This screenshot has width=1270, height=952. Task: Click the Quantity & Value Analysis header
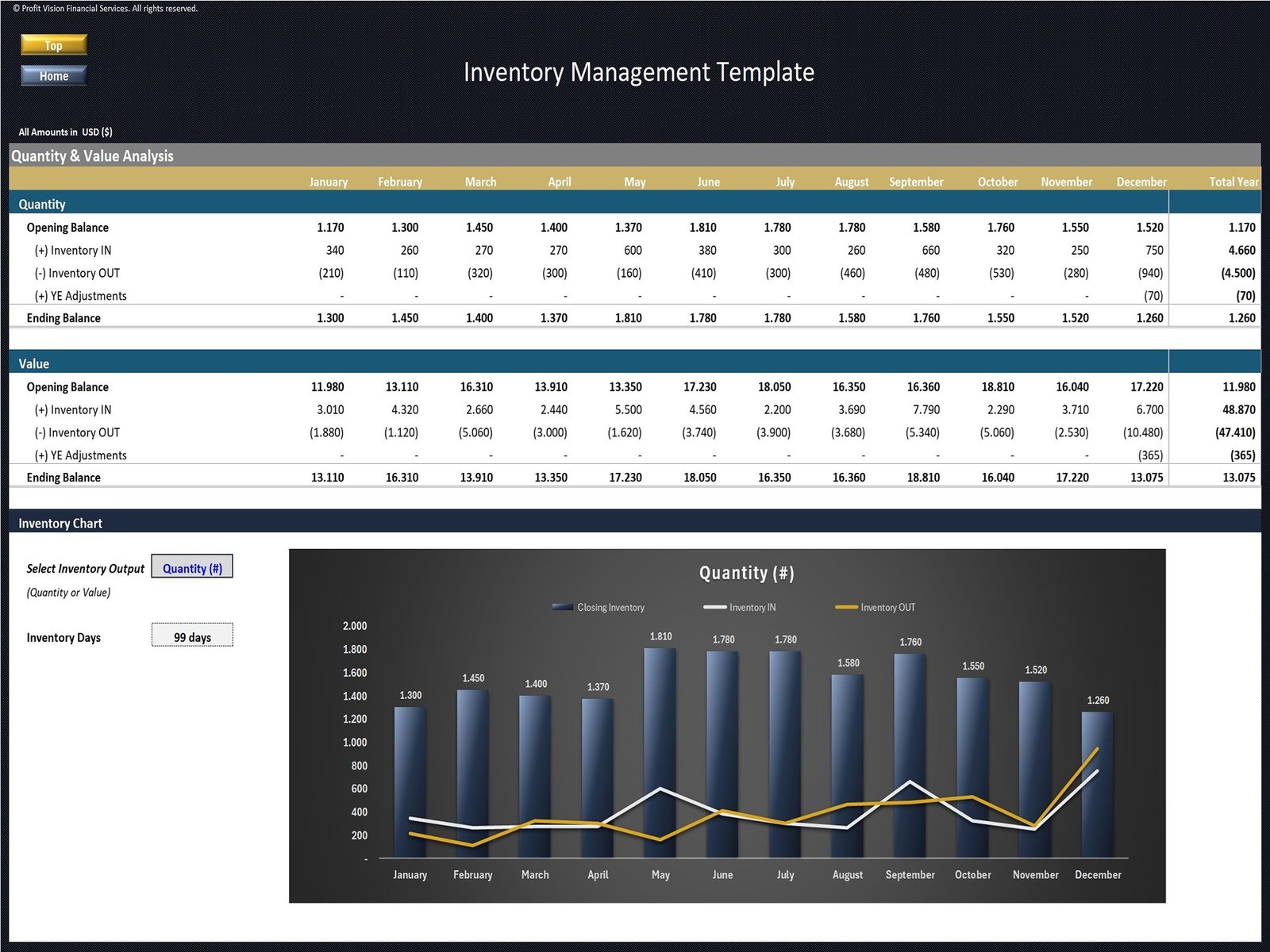pyautogui.click(x=92, y=155)
